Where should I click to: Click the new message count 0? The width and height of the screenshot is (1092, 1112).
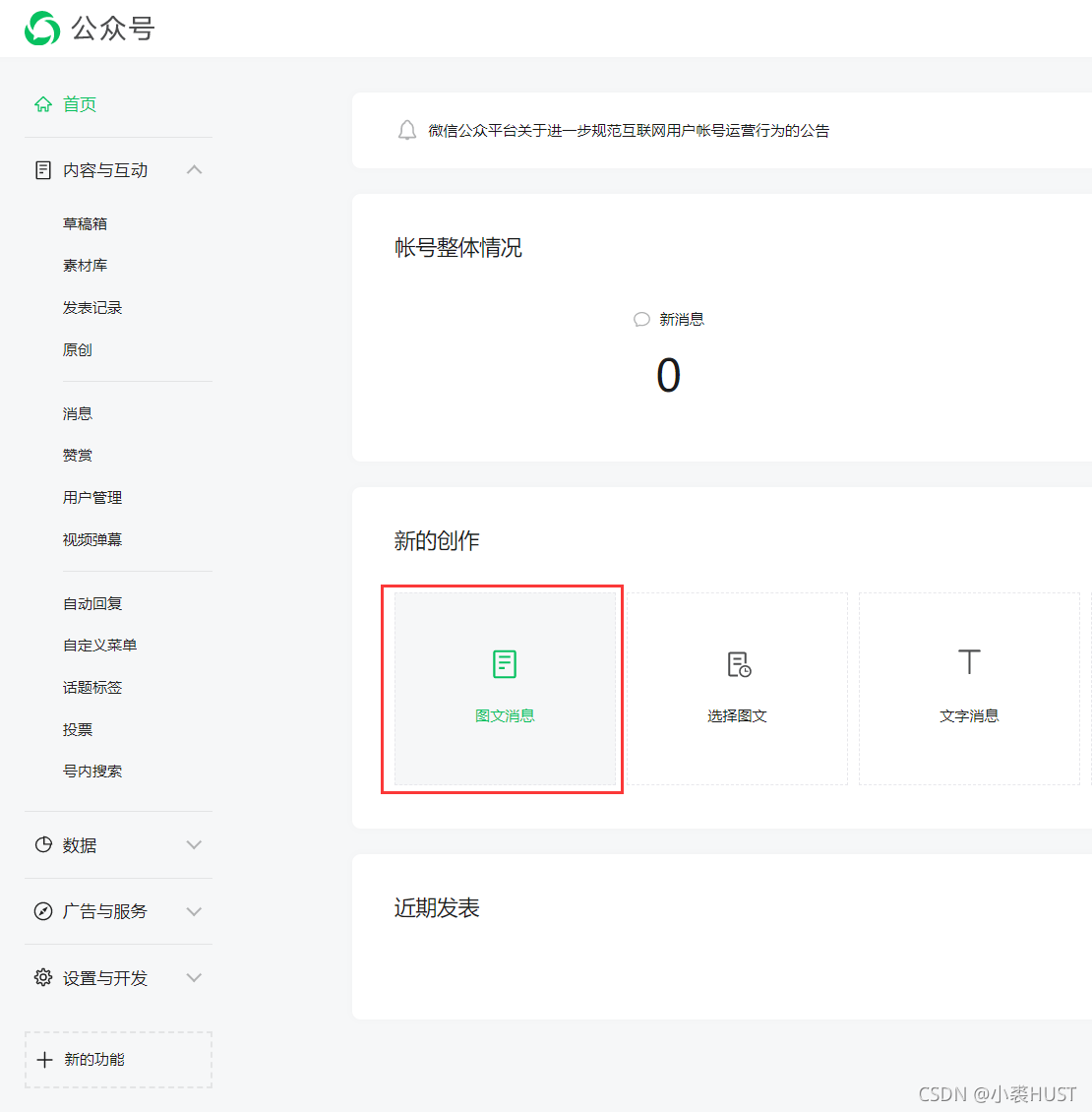tap(669, 375)
